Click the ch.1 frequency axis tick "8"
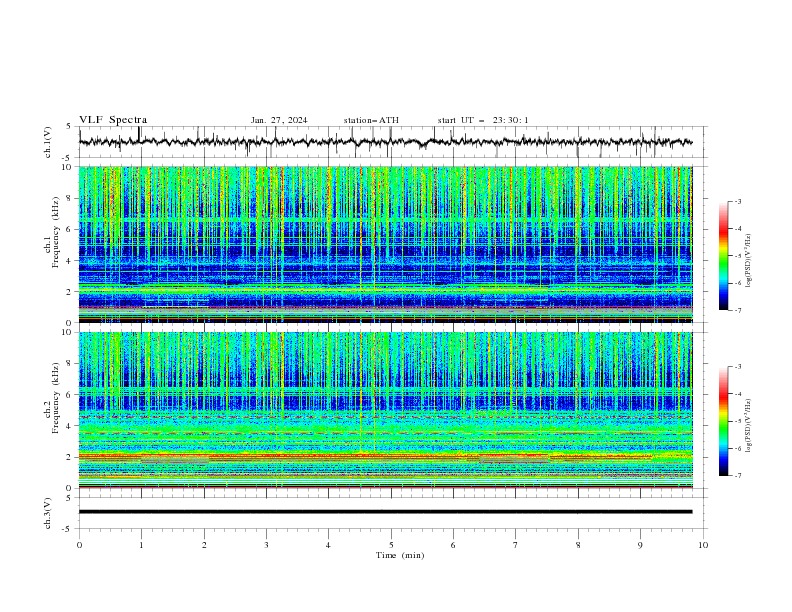792x612 pixels. [x=70, y=198]
